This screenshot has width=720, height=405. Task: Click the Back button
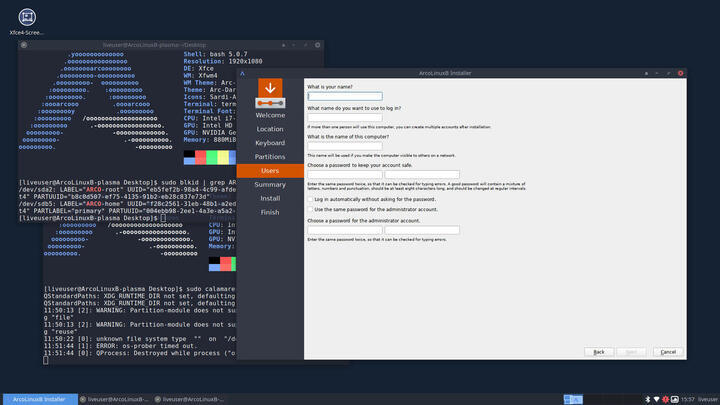(599, 352)
